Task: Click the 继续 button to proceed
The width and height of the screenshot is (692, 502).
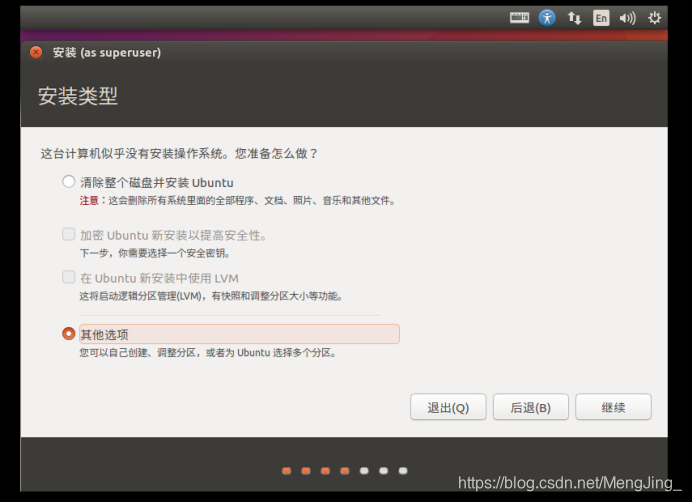Action: [x=613, y=407]
